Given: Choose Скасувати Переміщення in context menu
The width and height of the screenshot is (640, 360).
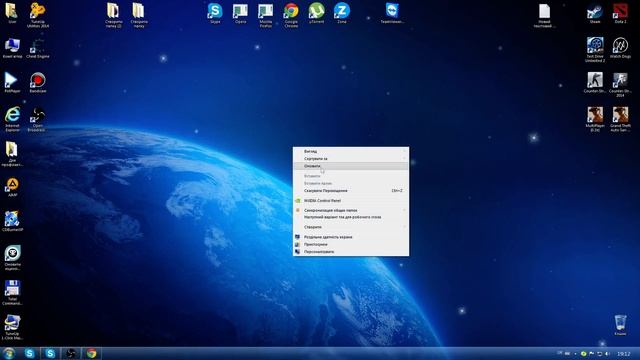Looking at the screenshot, I should coord(351,191).
